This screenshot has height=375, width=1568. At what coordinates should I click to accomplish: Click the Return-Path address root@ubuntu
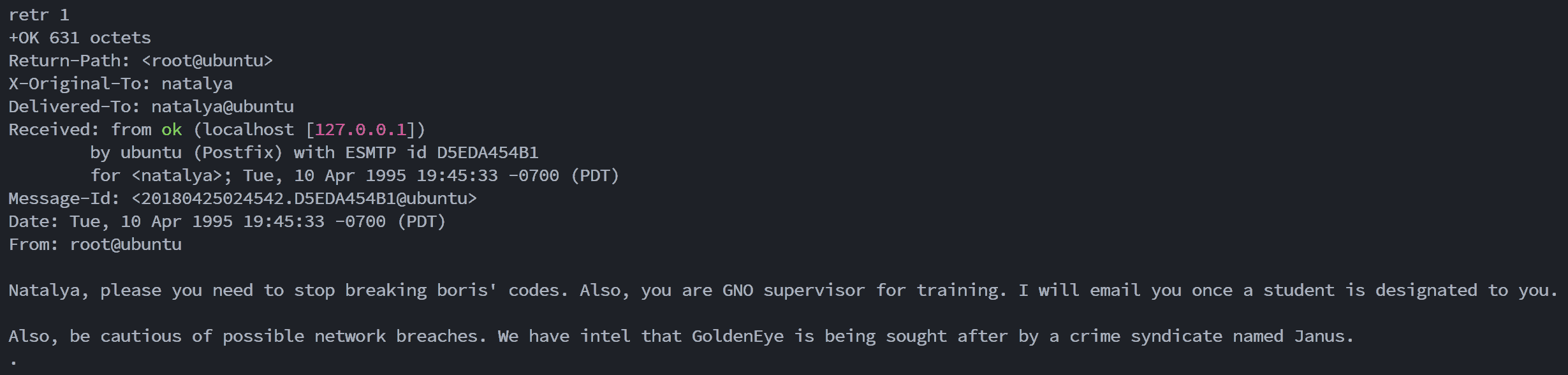pyautogui.click(x=207, y=61)
